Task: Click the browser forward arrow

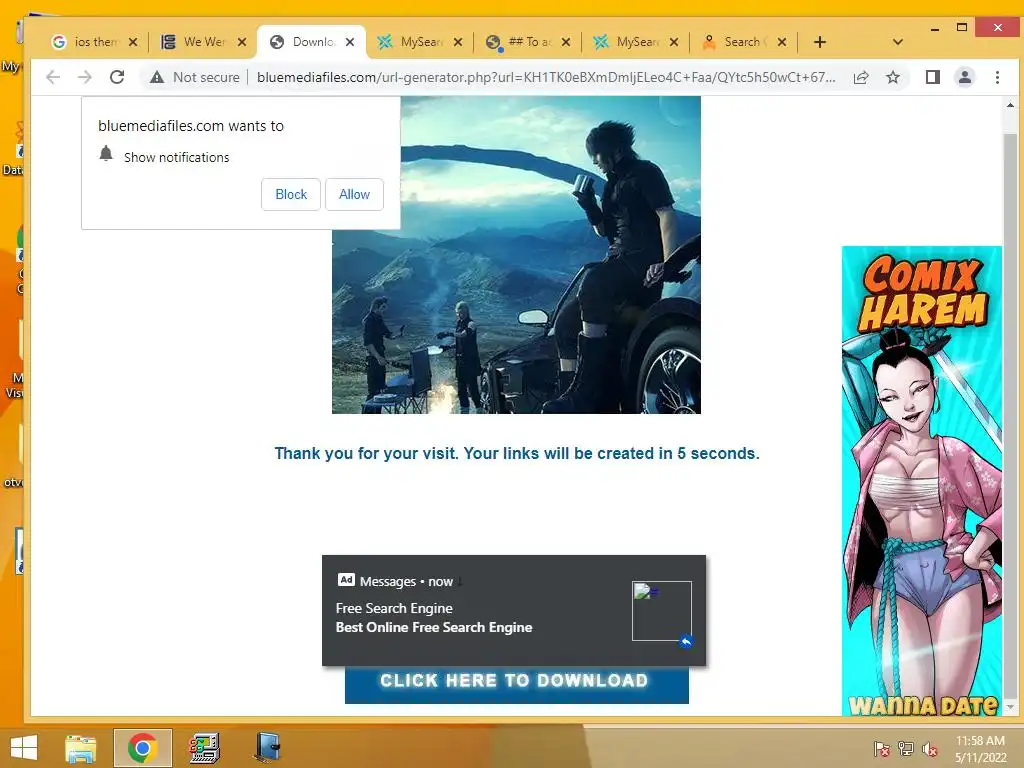Action: click(85, 77)
